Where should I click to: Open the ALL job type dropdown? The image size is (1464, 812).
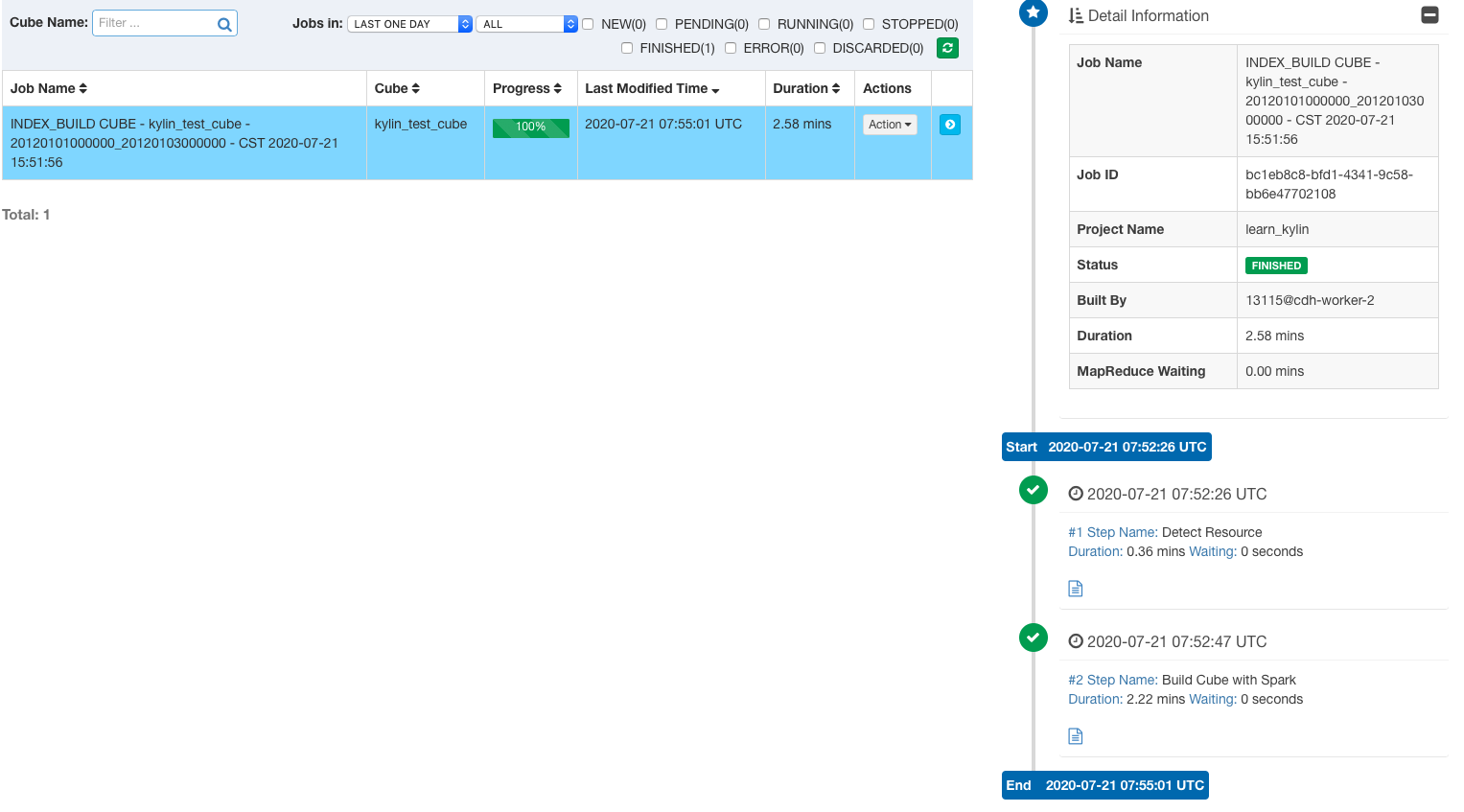click(526, 24)
